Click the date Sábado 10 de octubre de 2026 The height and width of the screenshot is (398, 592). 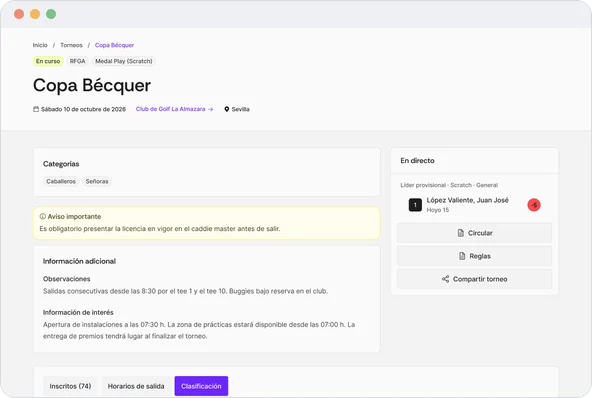pos(83,109)
